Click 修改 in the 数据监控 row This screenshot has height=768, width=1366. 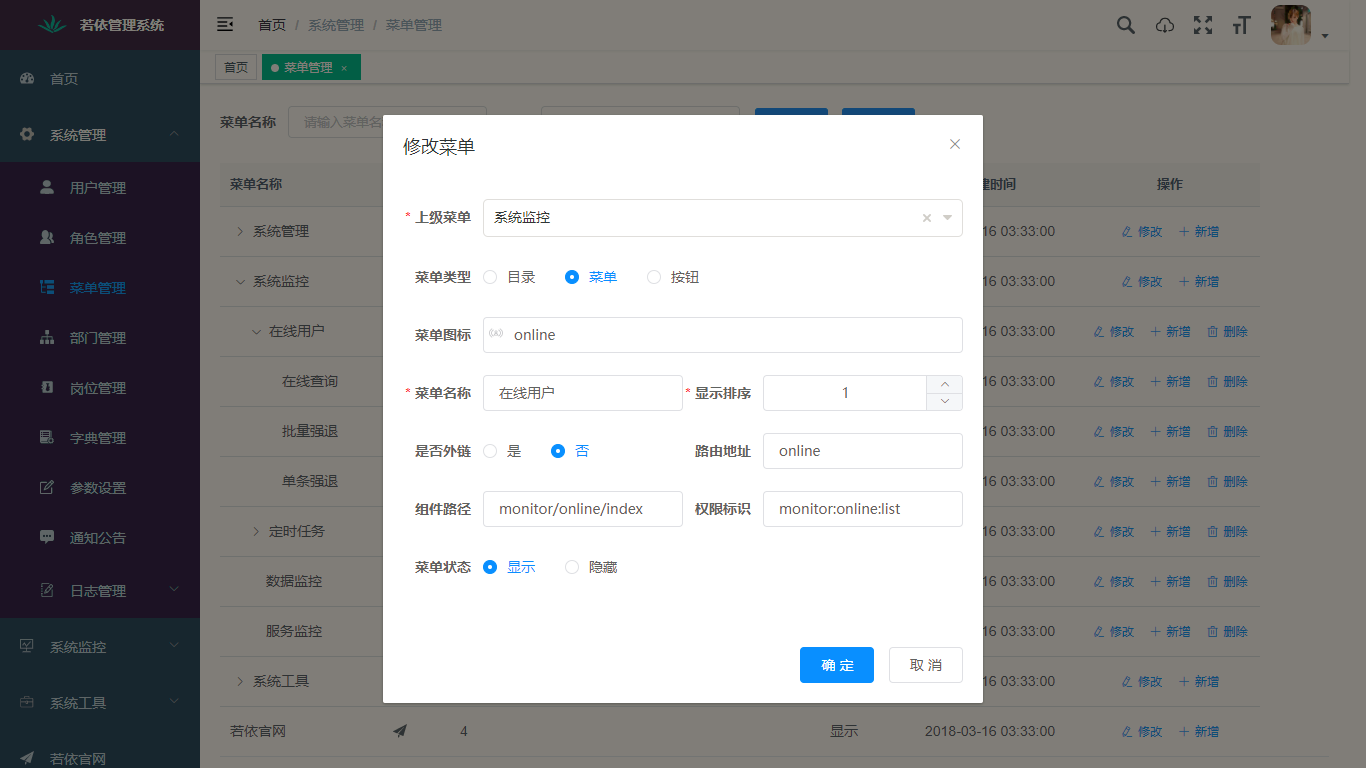1114,581
